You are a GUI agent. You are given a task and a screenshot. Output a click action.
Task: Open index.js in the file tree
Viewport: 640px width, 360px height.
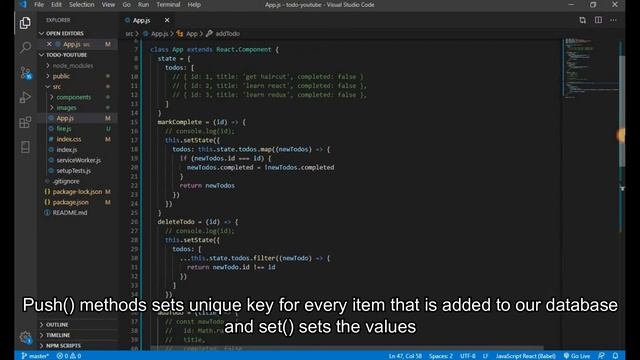click(x=67, y=150)
